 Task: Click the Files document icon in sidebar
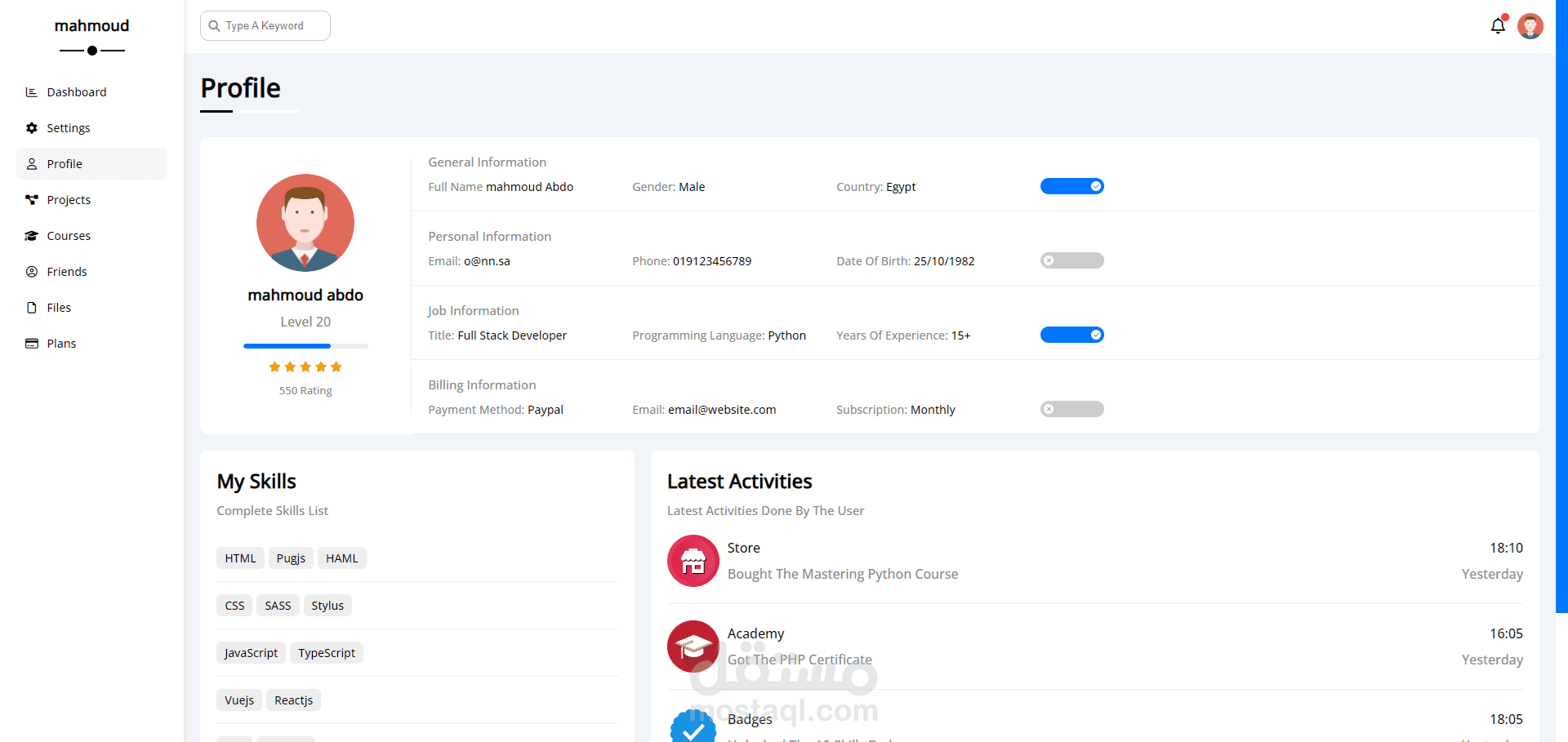point(31,308)
